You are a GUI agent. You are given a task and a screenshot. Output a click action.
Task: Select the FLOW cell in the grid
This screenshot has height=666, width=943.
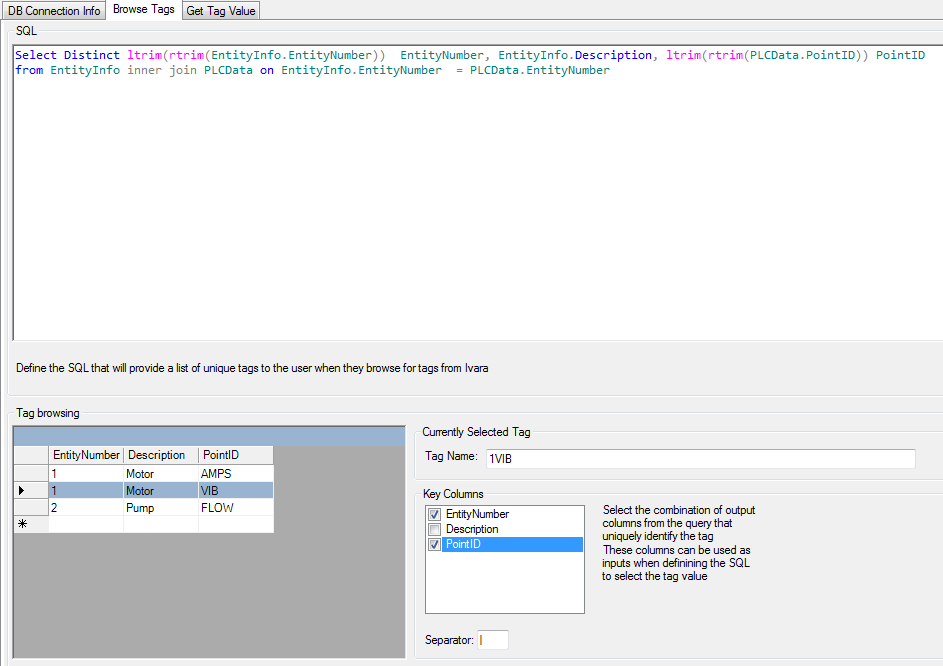tap(235, 507)
